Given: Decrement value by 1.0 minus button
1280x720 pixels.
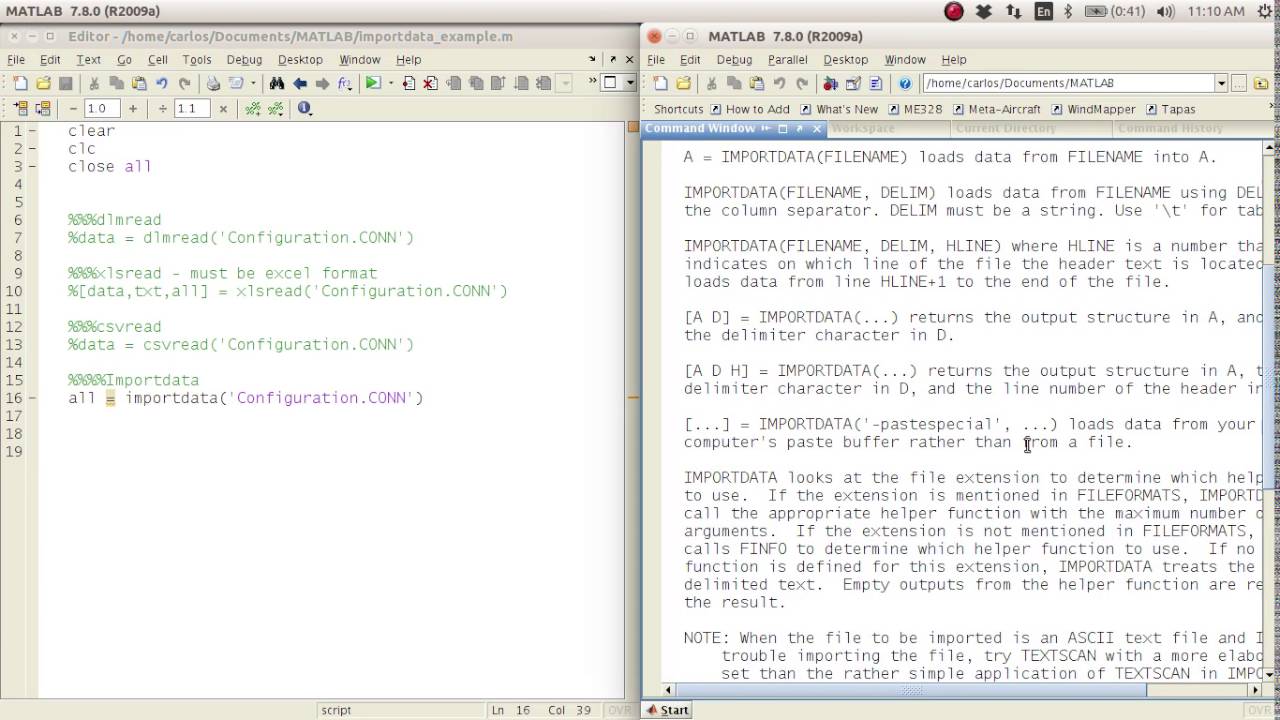Looking at the screenshot, I should [x=74, y=108].
